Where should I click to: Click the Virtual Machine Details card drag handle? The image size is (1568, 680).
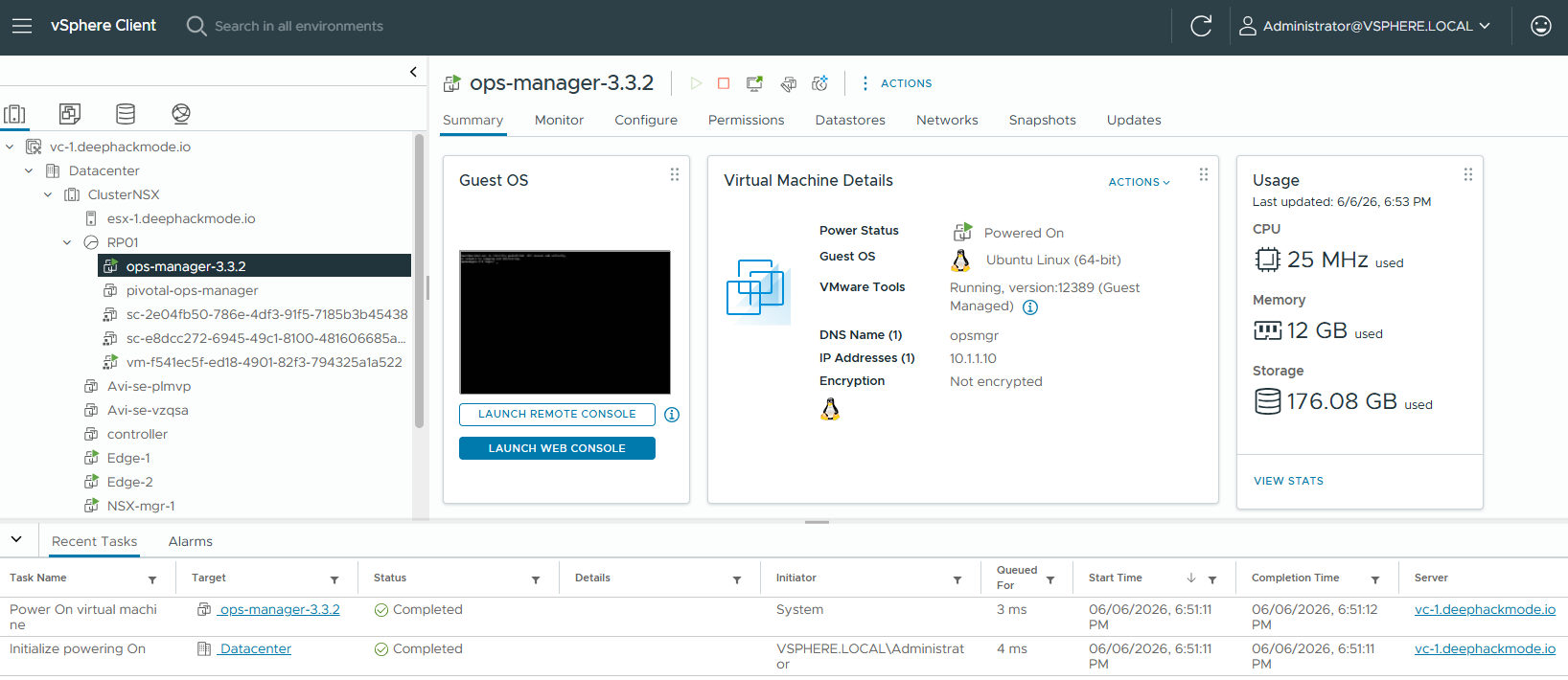1204,174
